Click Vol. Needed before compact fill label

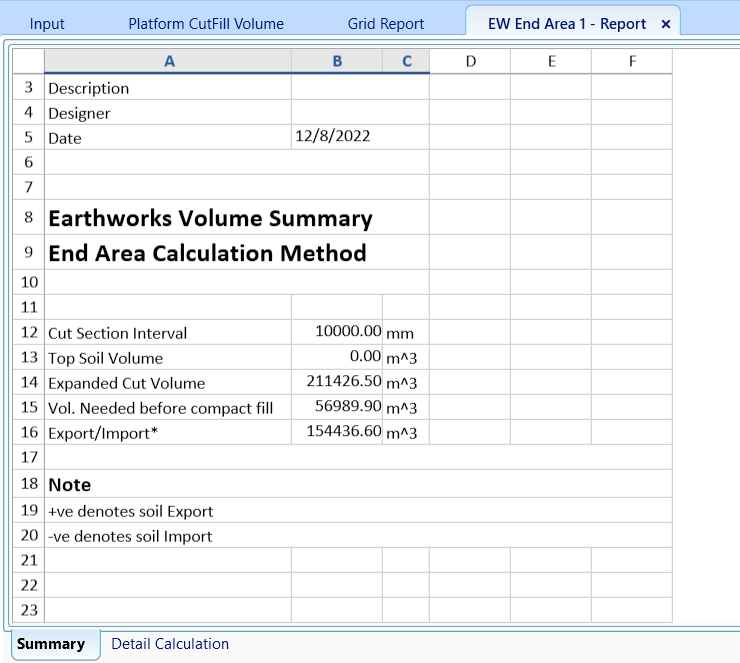pos(168,407)
